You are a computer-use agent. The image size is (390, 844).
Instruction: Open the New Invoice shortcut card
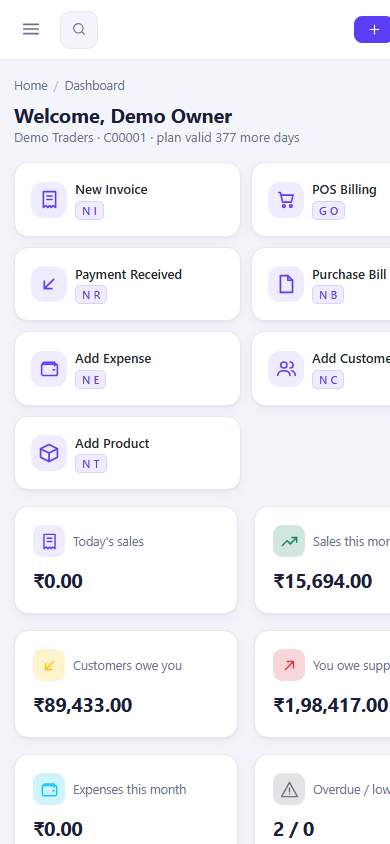[x=127, y=200]
